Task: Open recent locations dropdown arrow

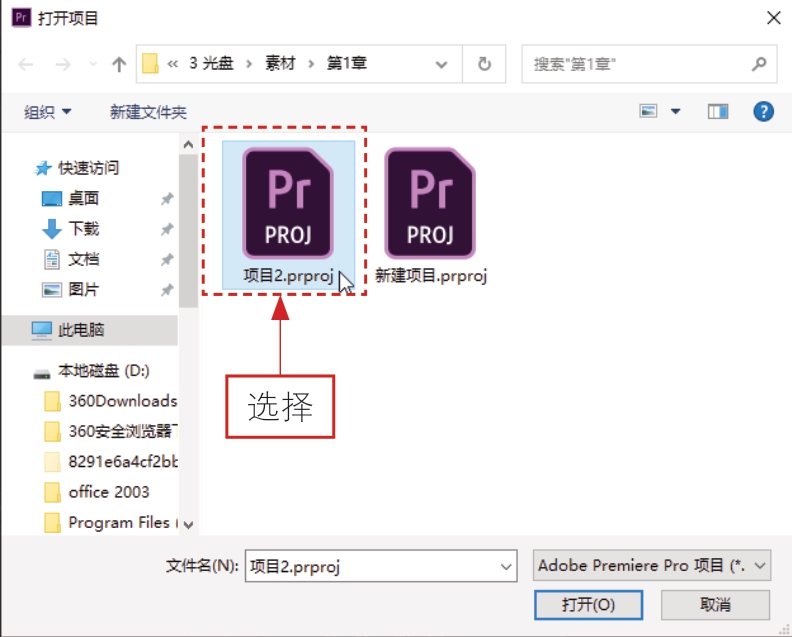Action: pyautogui.click(x=93, y=64)
